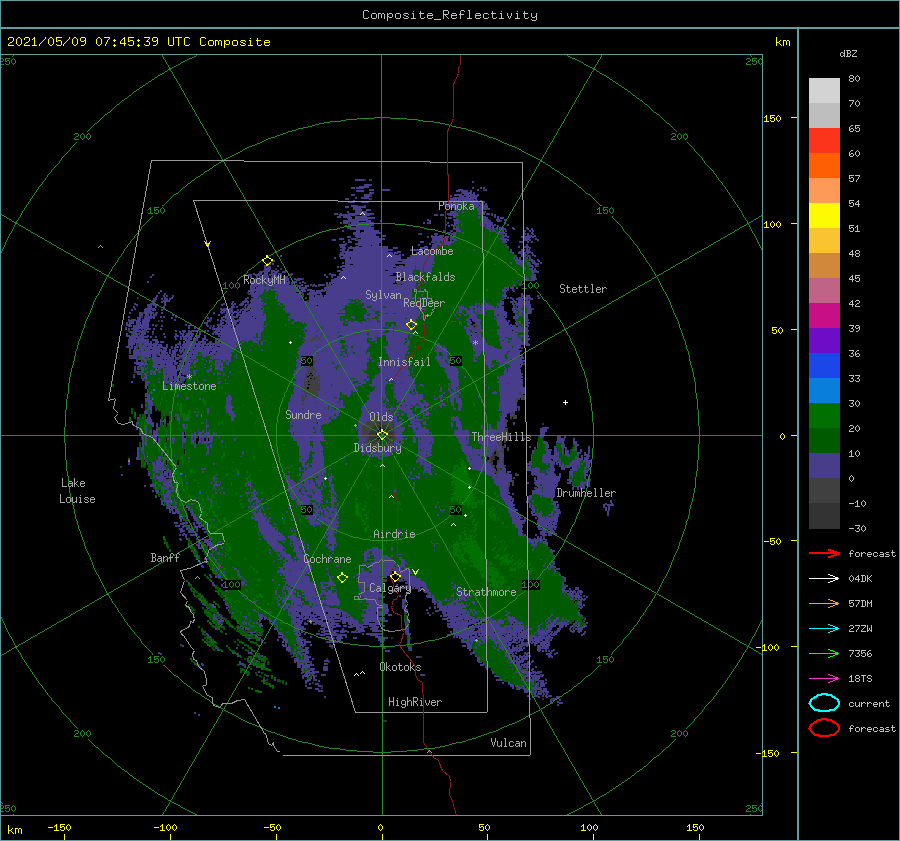The height and width of the screenshot is (841, 900).
Task: Select the purple 10 dBZ color swatch
Action: click(x=824, y=465)
